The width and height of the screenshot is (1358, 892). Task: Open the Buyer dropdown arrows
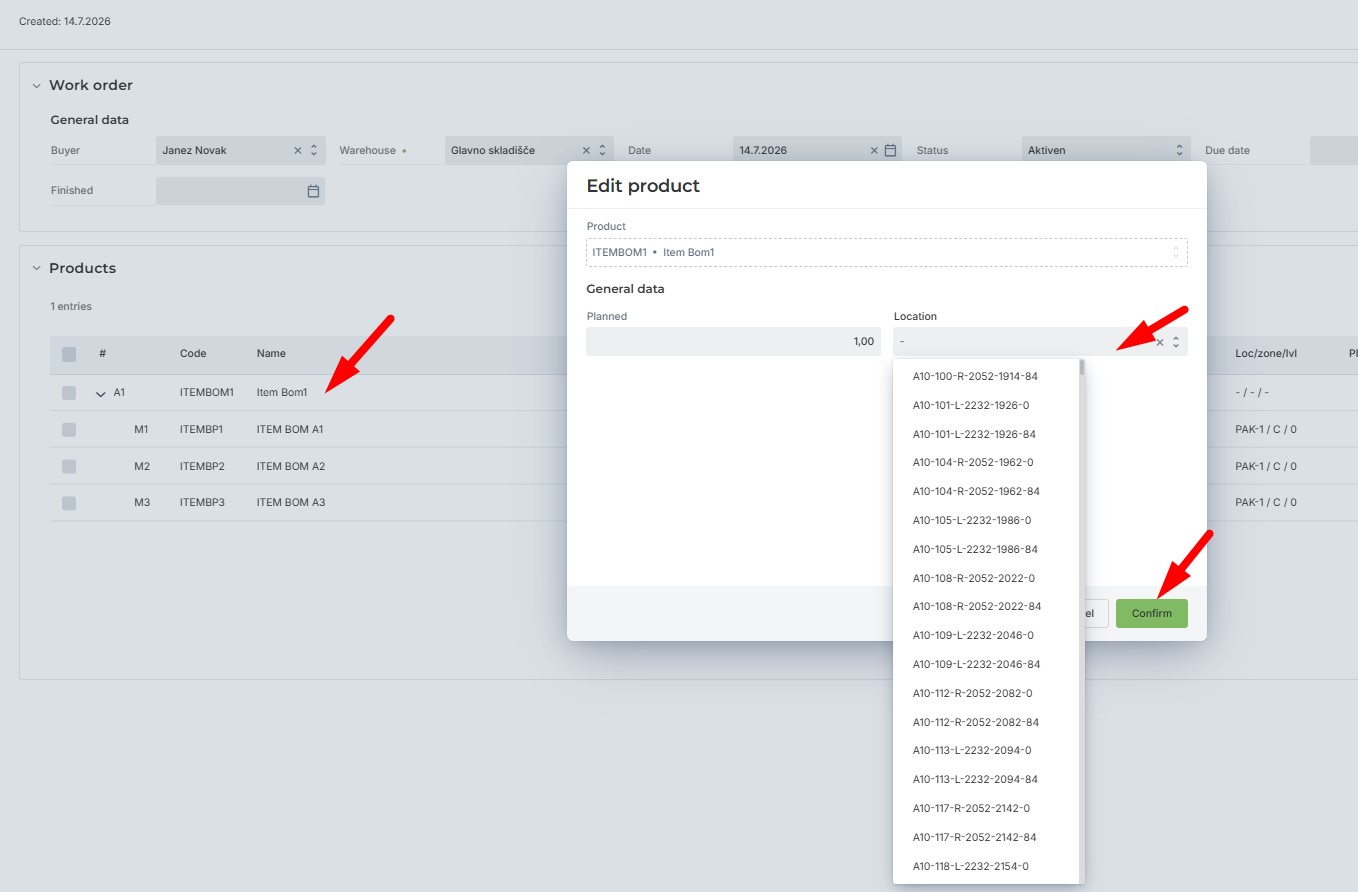313,150
